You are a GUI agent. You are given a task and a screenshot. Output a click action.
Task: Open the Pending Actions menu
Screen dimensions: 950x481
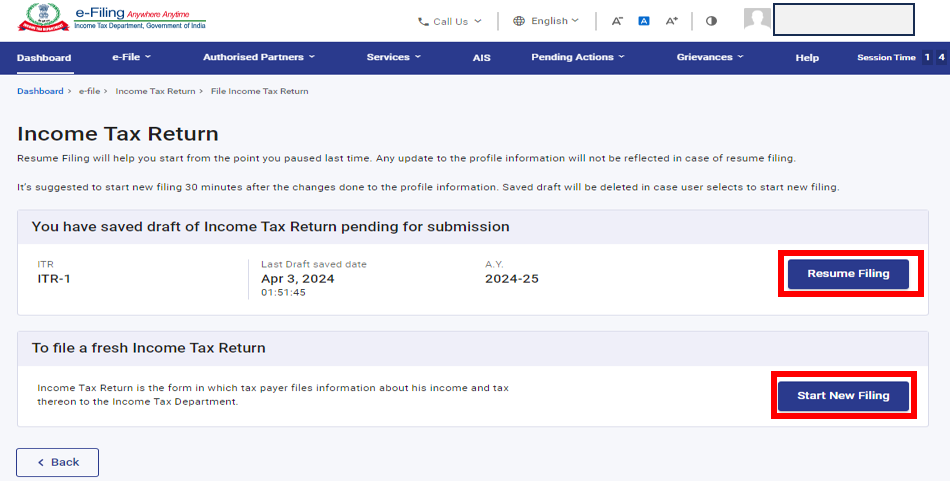[x=578, y=58]
